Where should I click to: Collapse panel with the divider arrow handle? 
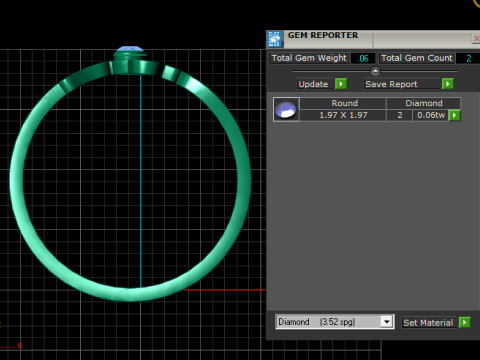click(x=375, y=71)
